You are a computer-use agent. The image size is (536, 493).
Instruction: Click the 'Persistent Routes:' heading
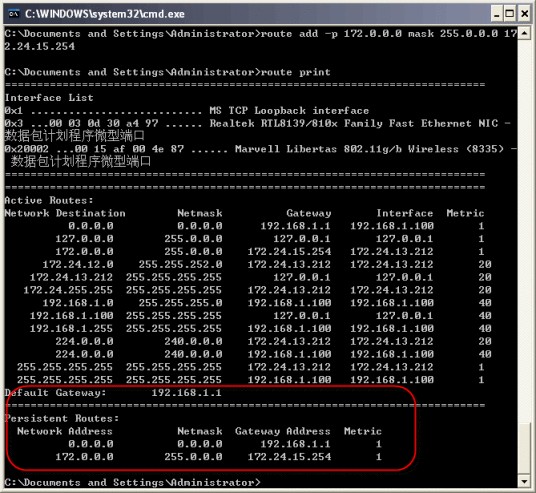pyautogui.click(x=62, y=418)
